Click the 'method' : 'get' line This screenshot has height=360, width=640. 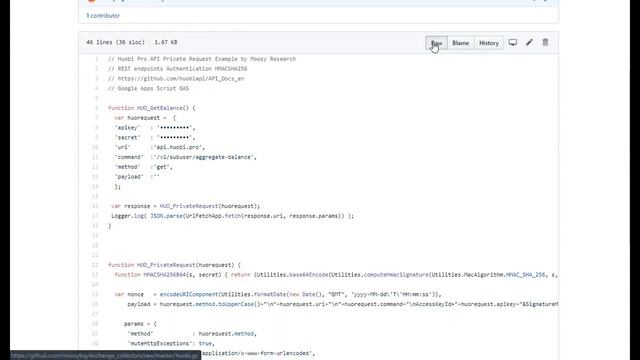[x=144, y=167]
